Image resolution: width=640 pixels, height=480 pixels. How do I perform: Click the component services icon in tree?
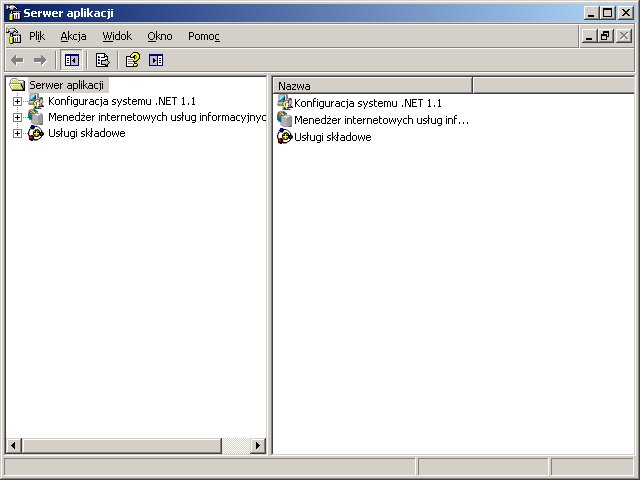[36, 133]
